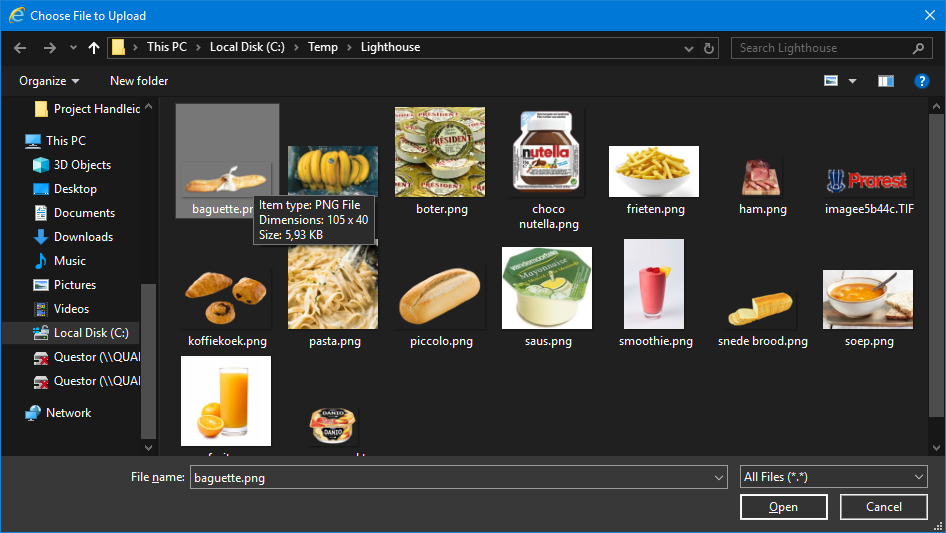946x533 pixels.
Task: Select choco nutella.png file
Action: (548, 169)
